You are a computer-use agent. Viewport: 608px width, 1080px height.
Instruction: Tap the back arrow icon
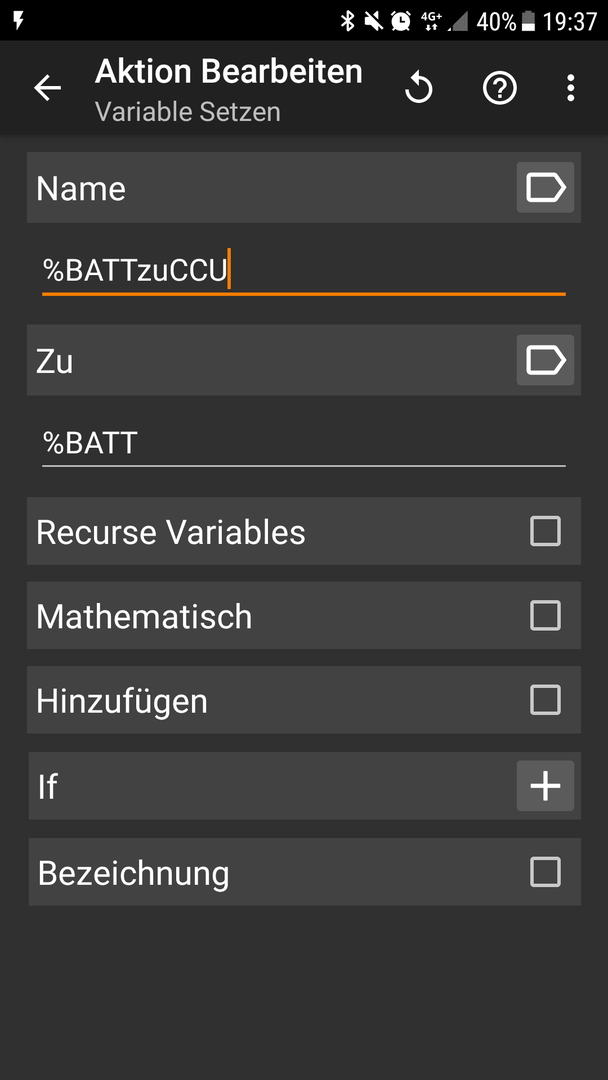click(48, 88)
